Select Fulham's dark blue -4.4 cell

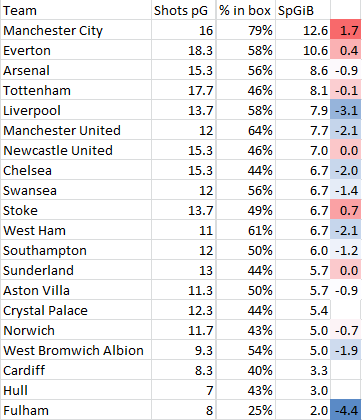tap(346, 410)
